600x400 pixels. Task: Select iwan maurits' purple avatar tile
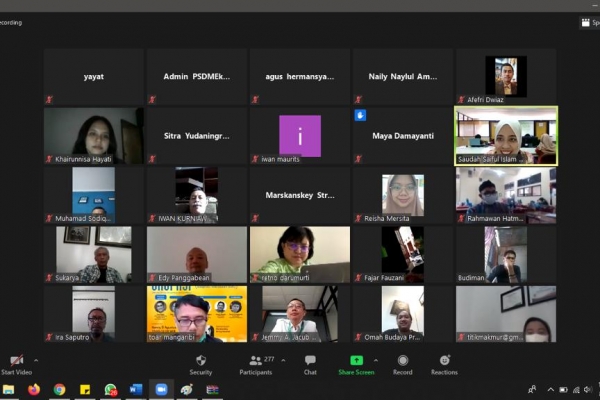click(x=300, y=136)
